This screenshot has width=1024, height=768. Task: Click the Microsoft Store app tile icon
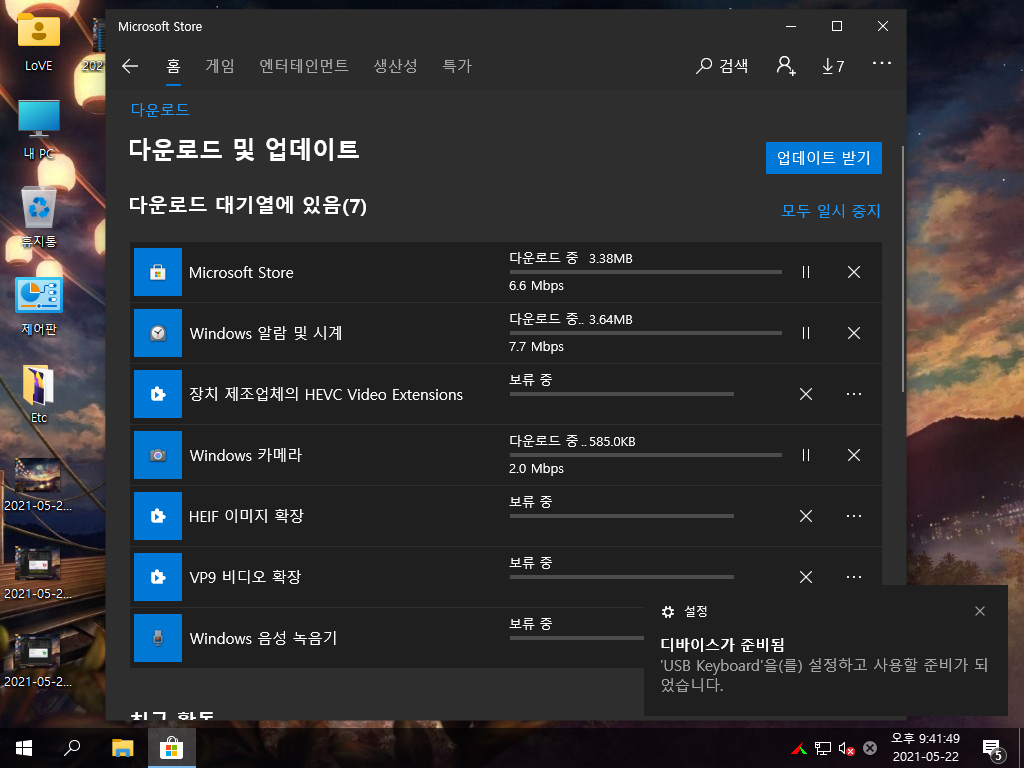click(x=158, y=272)
